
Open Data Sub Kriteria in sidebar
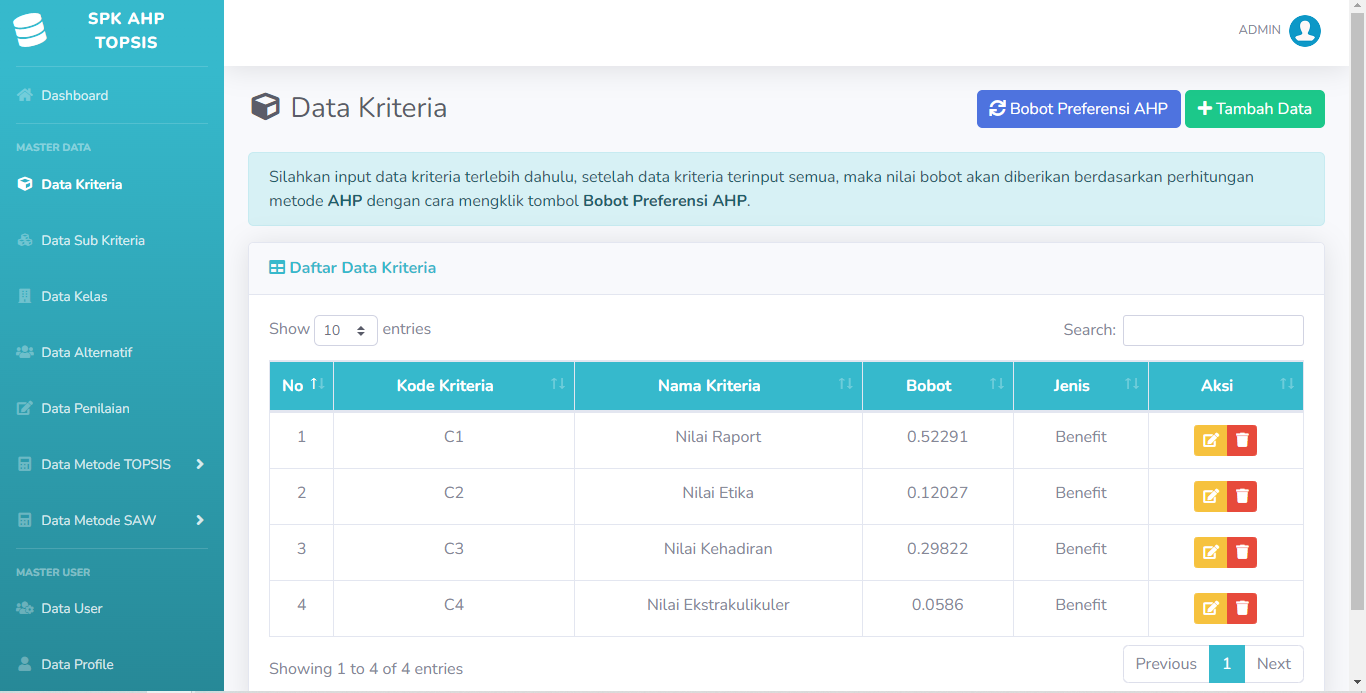(x=93, y=240)
